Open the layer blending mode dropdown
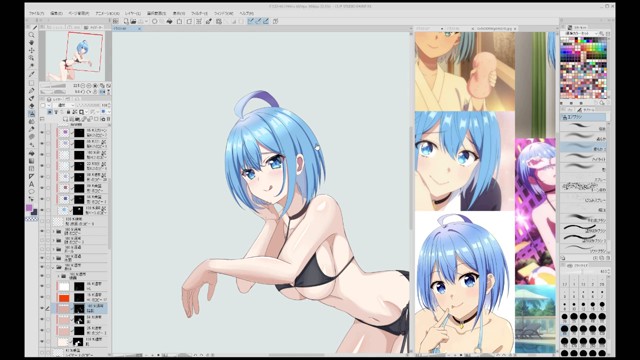 (65, 105)
